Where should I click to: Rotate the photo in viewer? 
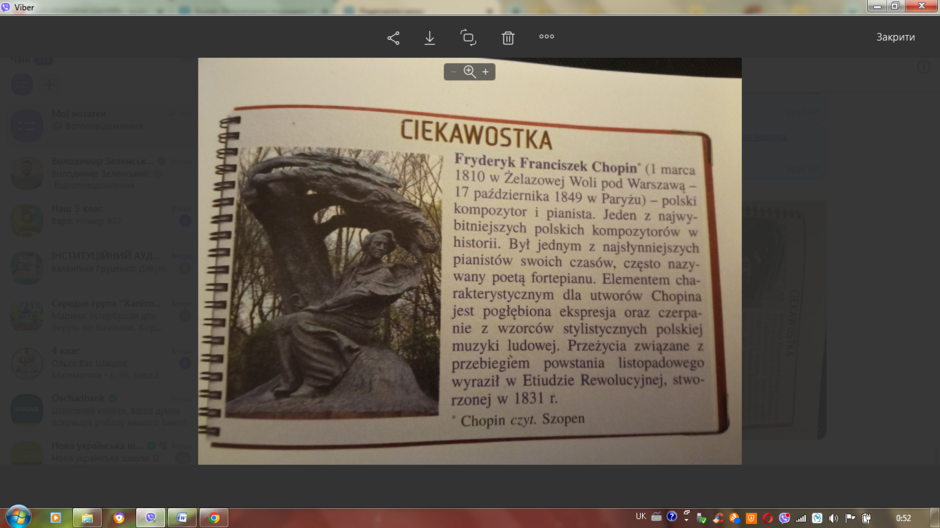pos(468,38)
